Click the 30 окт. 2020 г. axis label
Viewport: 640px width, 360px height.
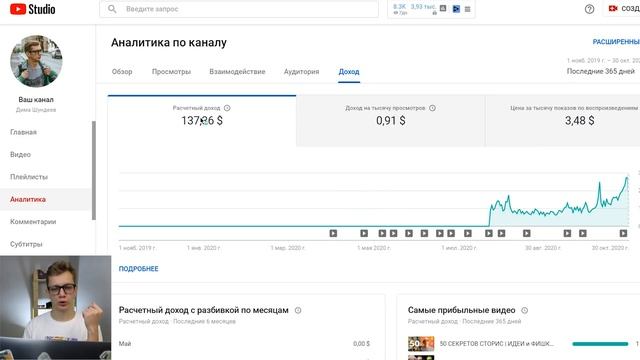click(610, 248)
